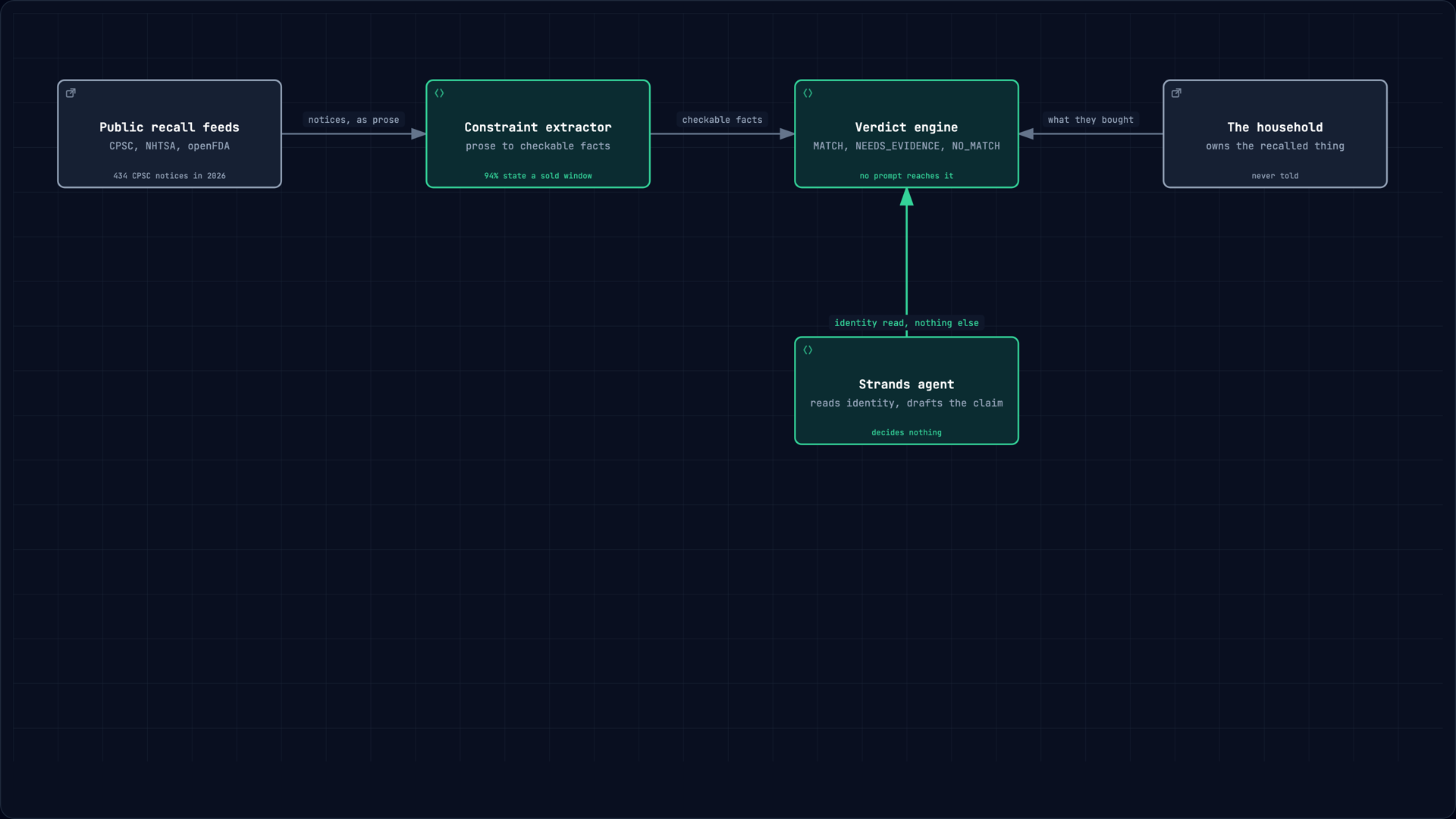The width and height of the screenshot is (1456, 819).
Task: Click code brackets icon on Verdict engine node
Action: click(808, 93)
